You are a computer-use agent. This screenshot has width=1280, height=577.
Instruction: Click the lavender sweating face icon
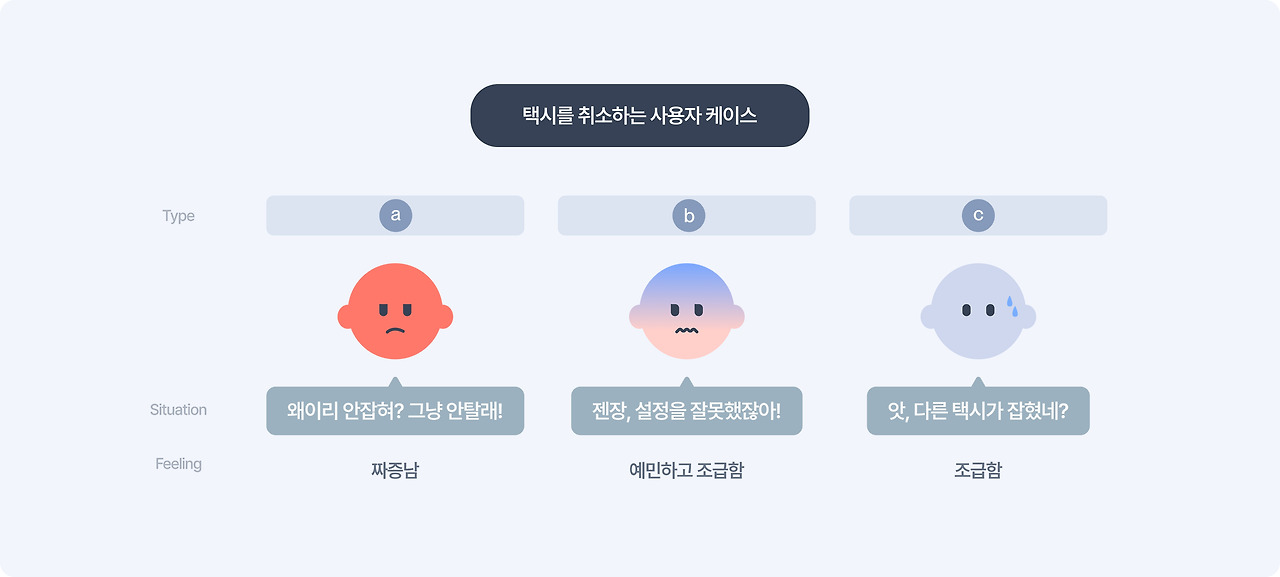[978, 312]
